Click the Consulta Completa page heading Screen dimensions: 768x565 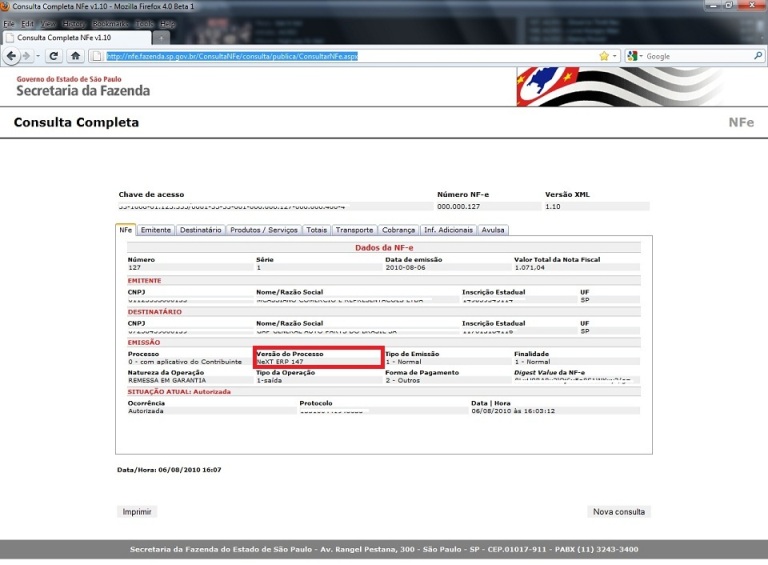tap(76, 122)
